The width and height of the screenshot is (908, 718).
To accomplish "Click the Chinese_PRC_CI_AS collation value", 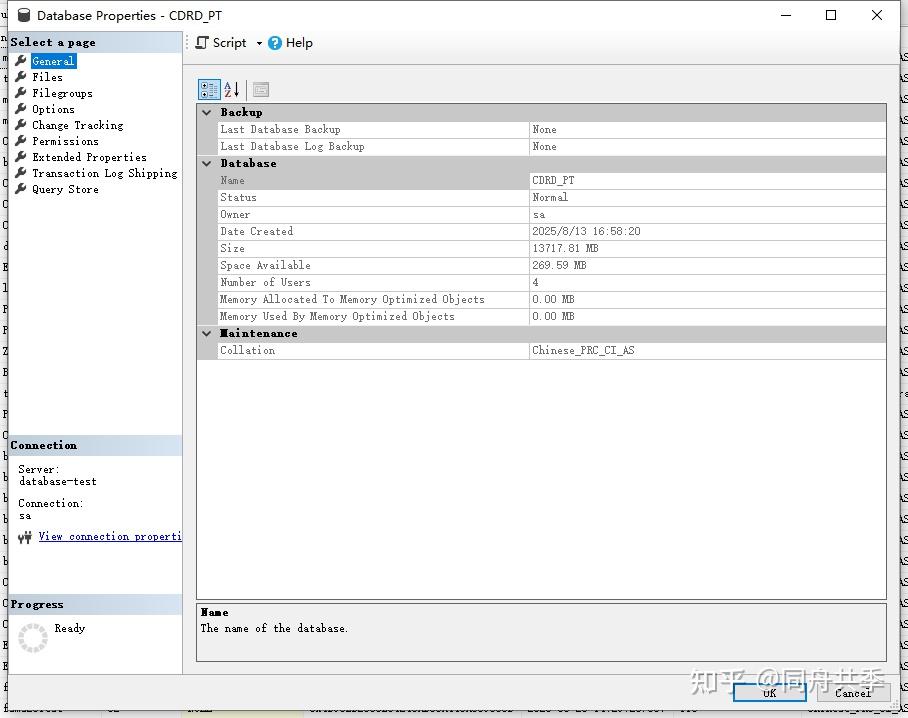I will pyautogui.click(x=583, y=350).
